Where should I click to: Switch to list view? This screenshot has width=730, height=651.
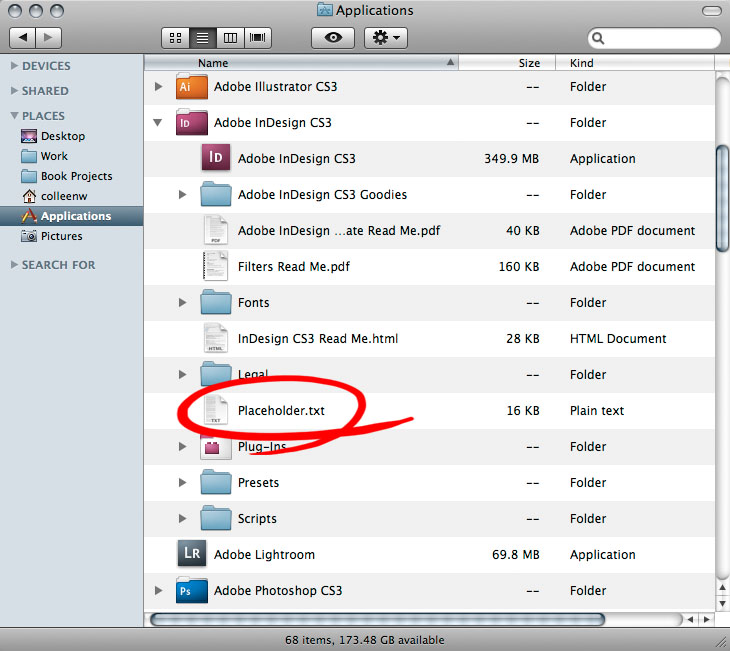click(x=203, y=38)
